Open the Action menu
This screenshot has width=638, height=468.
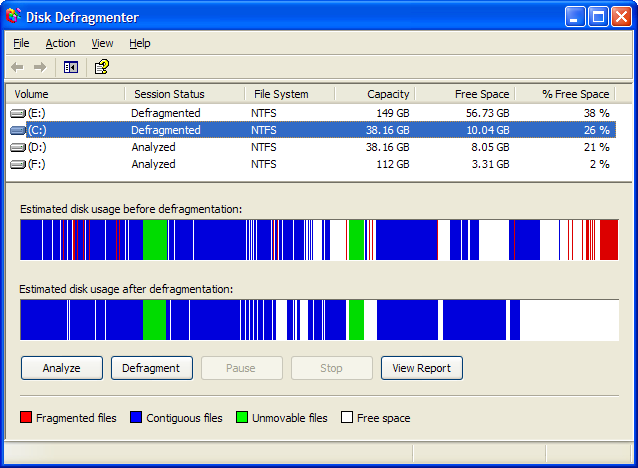[x=60, y=43]
